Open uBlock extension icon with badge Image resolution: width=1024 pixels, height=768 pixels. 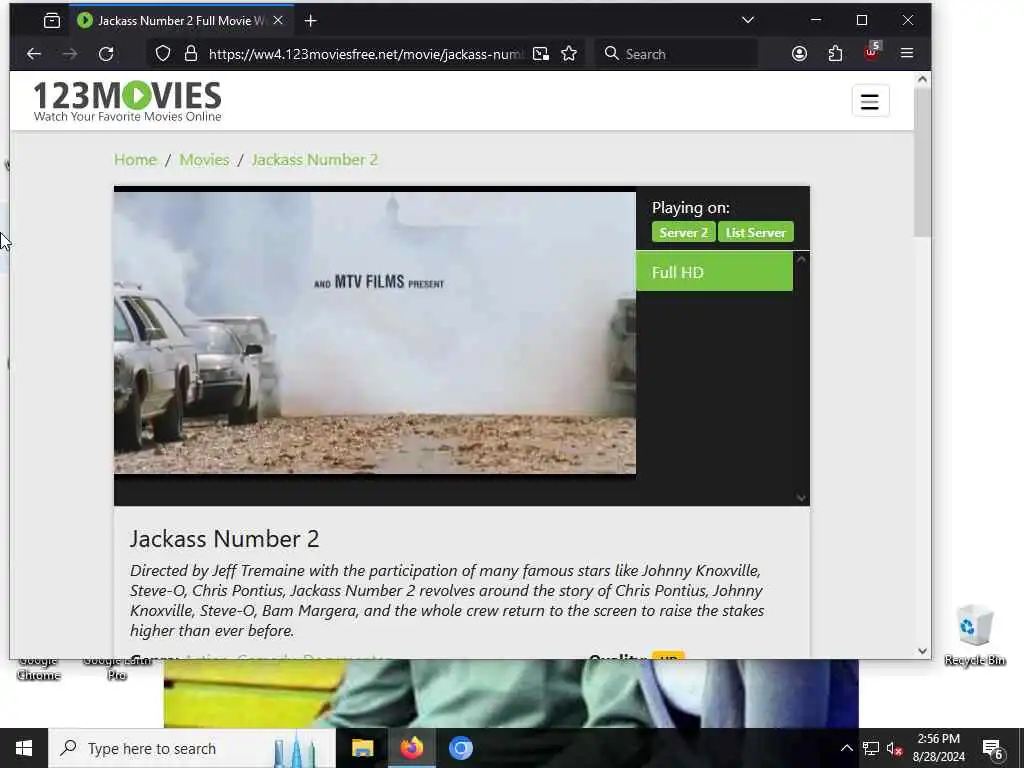pos(871,52)
